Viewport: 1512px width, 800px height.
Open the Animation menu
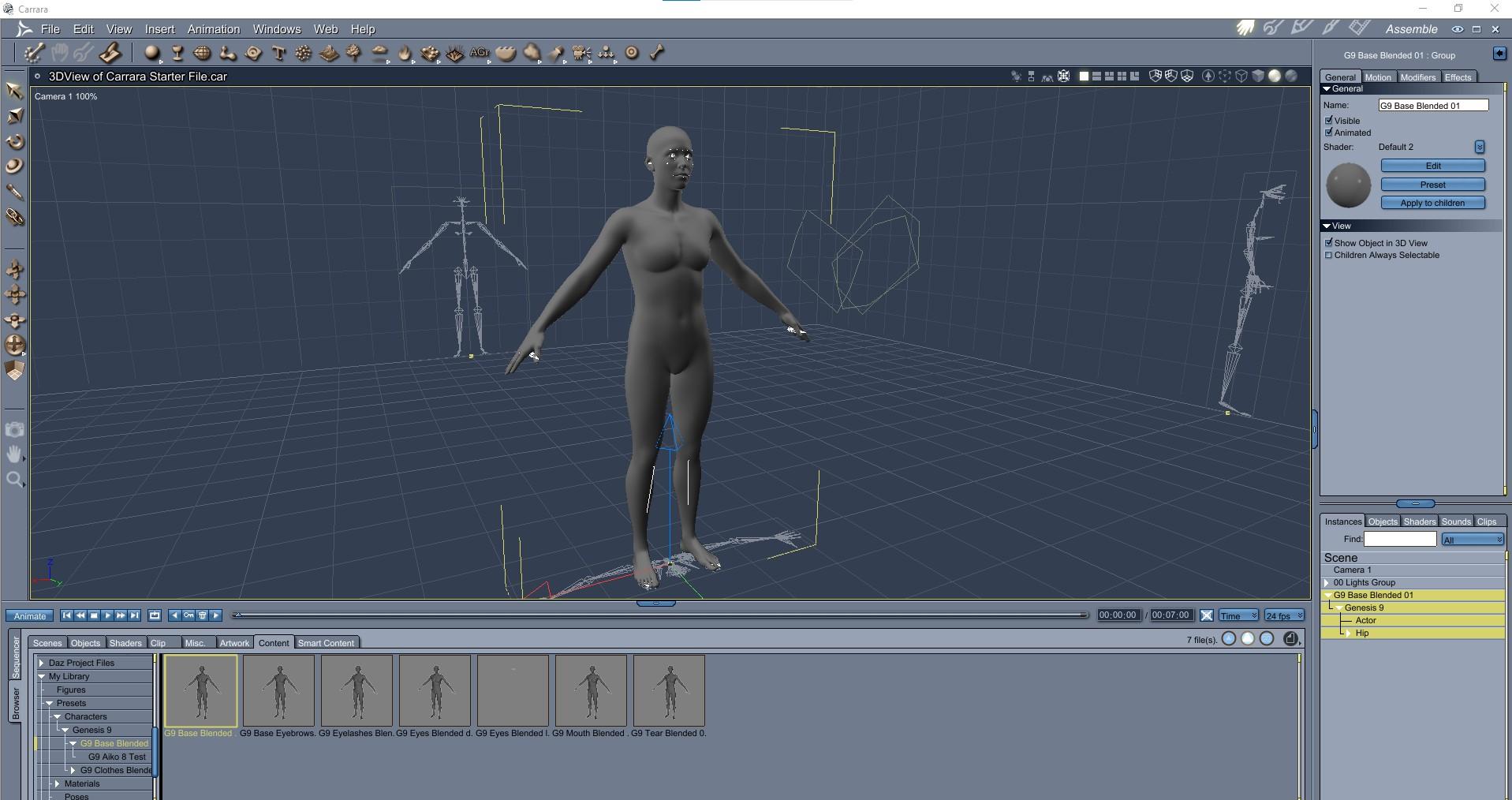pyautogui.click(x=214, y=29)
